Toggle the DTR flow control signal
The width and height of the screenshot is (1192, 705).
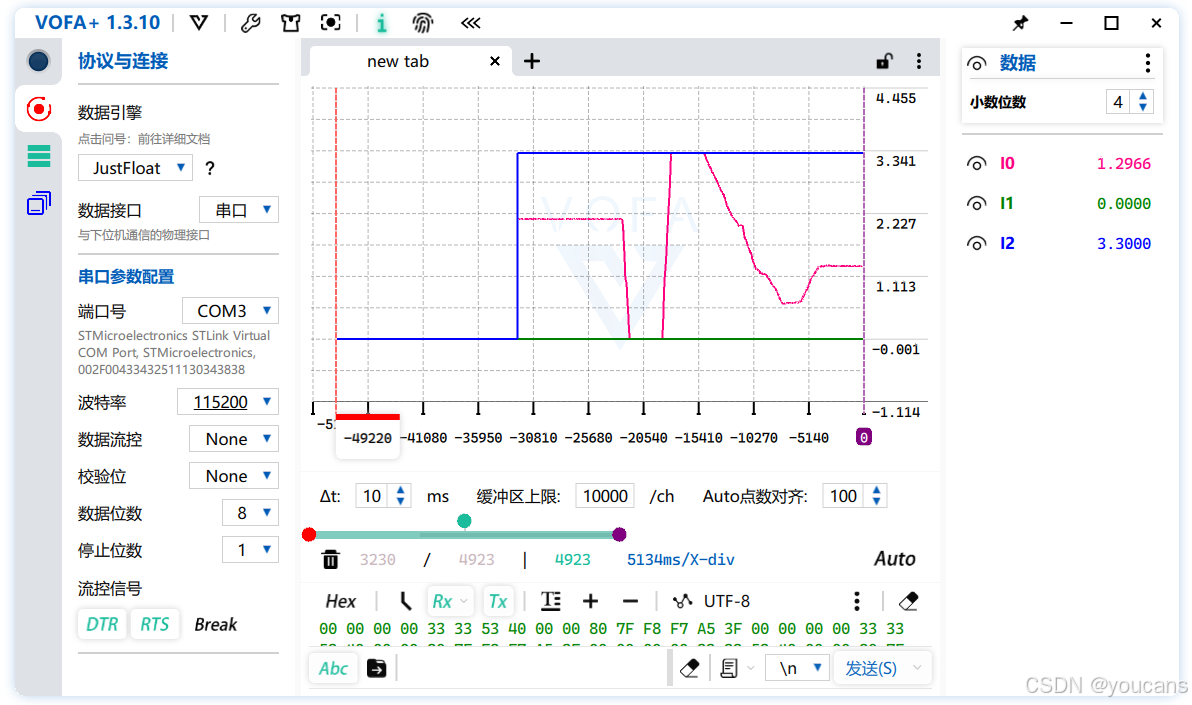[102, 624]
